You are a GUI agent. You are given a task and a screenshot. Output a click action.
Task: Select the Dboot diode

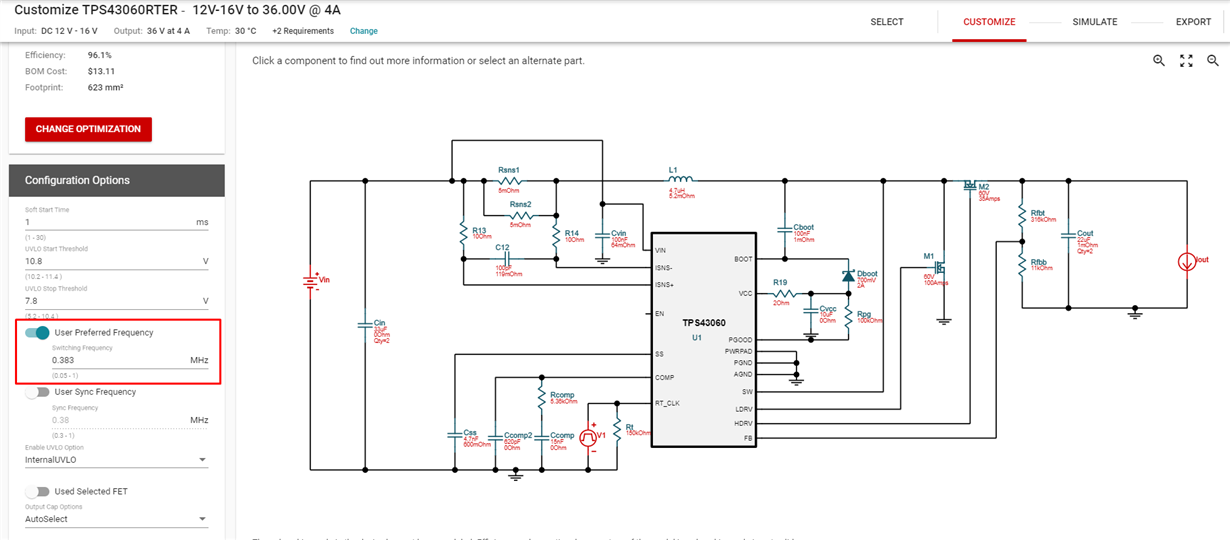849,275
